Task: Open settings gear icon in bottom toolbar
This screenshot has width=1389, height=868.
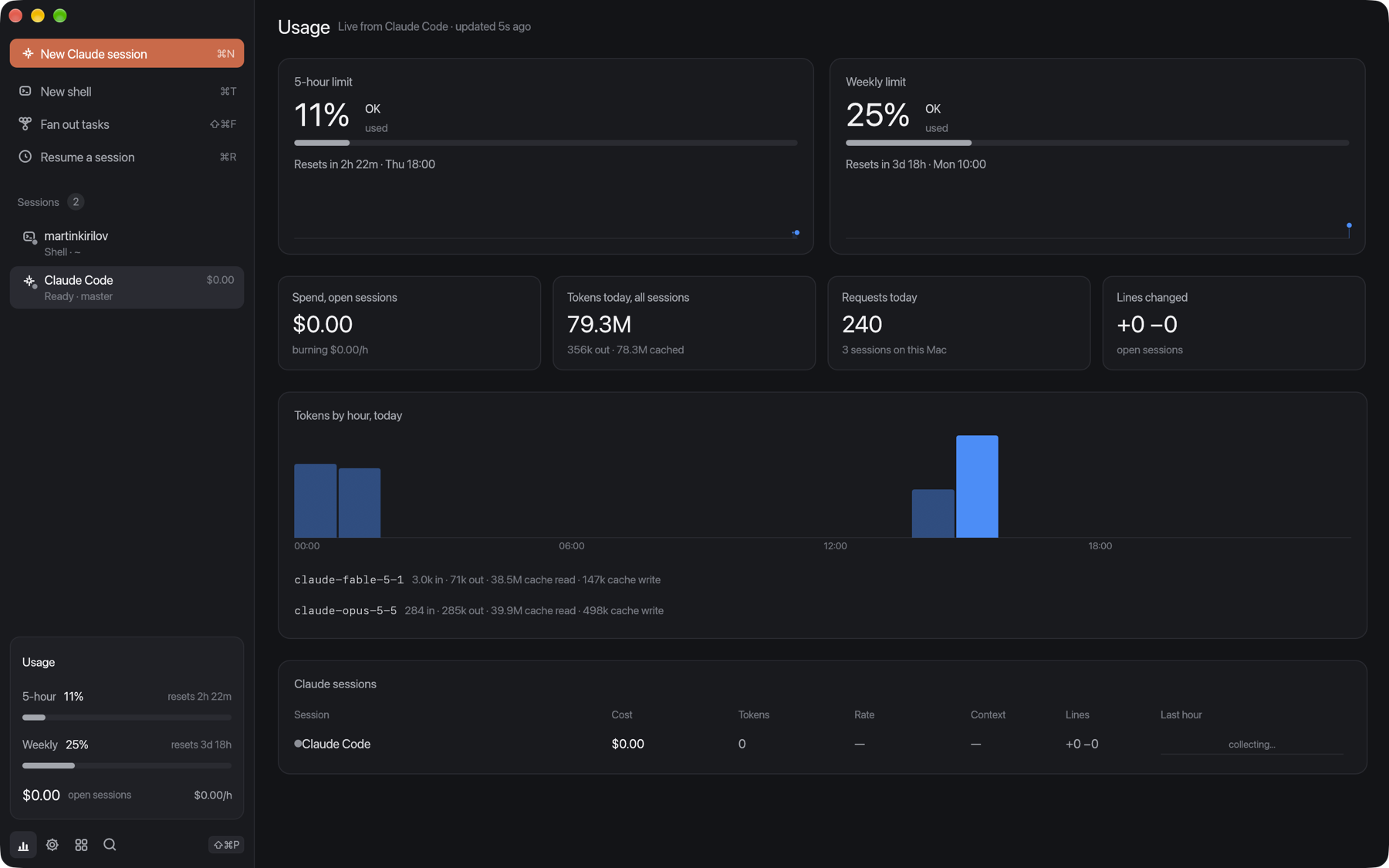Action: (52, 845)
